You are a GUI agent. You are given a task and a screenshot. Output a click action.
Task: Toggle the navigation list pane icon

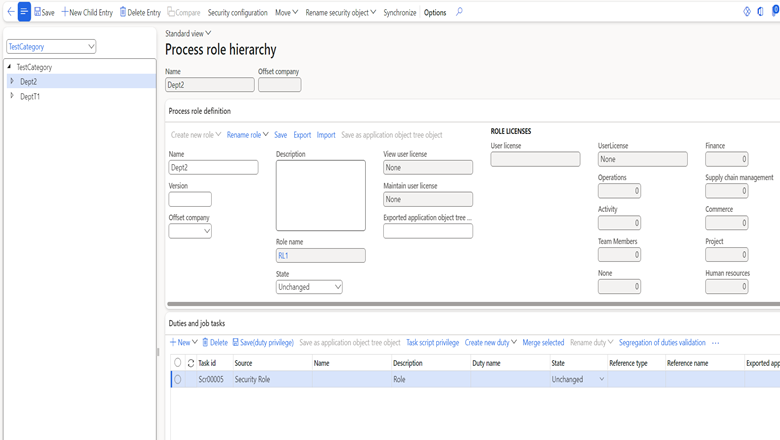coord(24,12)
